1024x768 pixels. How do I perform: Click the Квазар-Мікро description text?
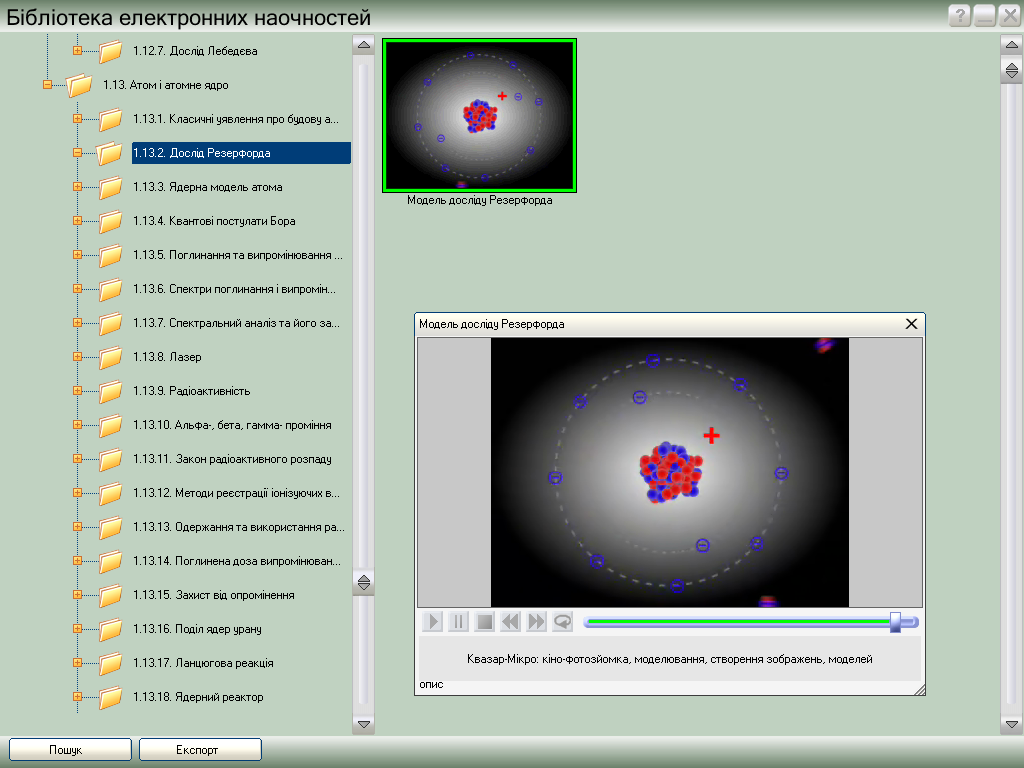(669, 659)
